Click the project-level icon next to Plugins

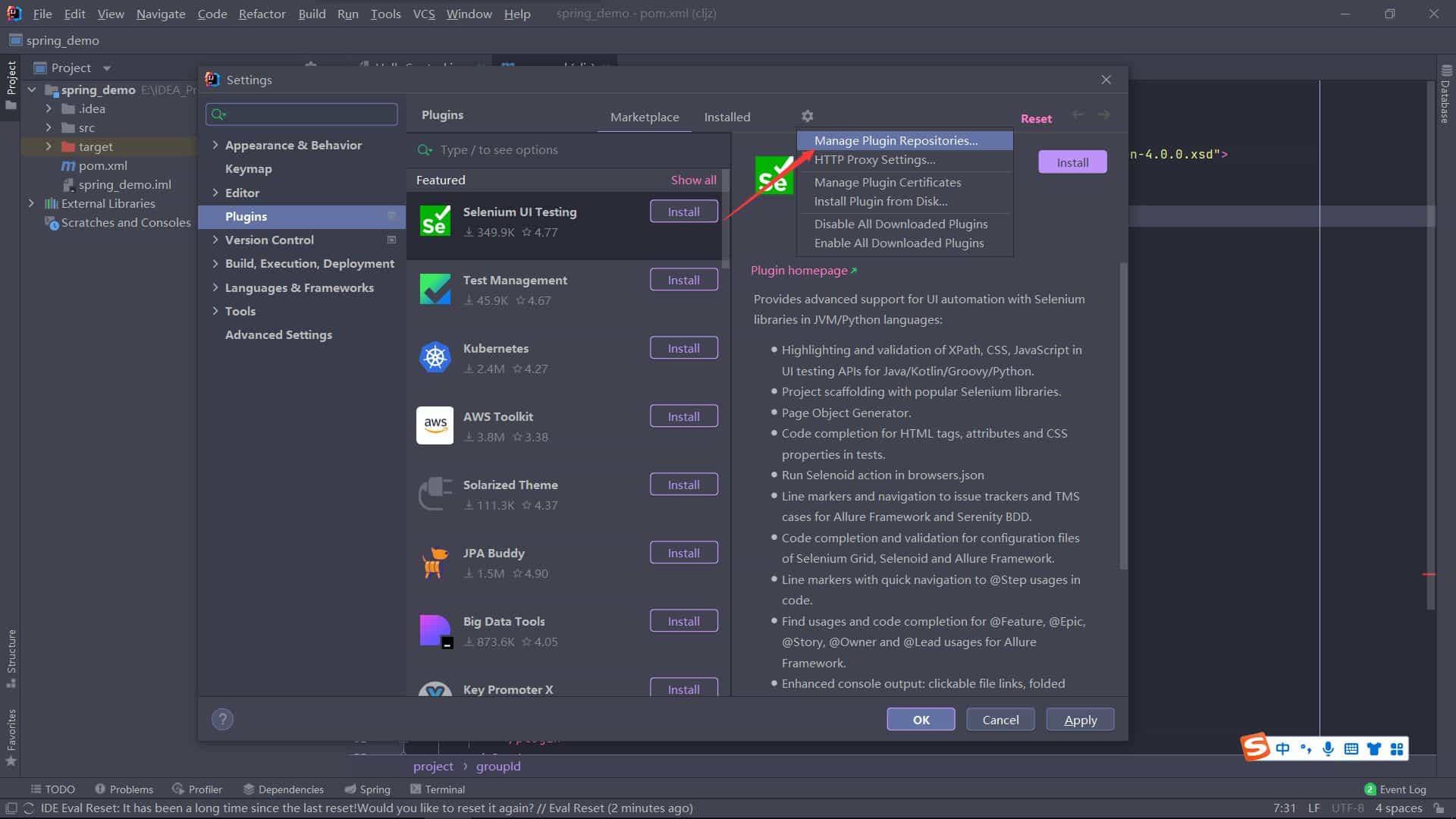coord(391,216)
